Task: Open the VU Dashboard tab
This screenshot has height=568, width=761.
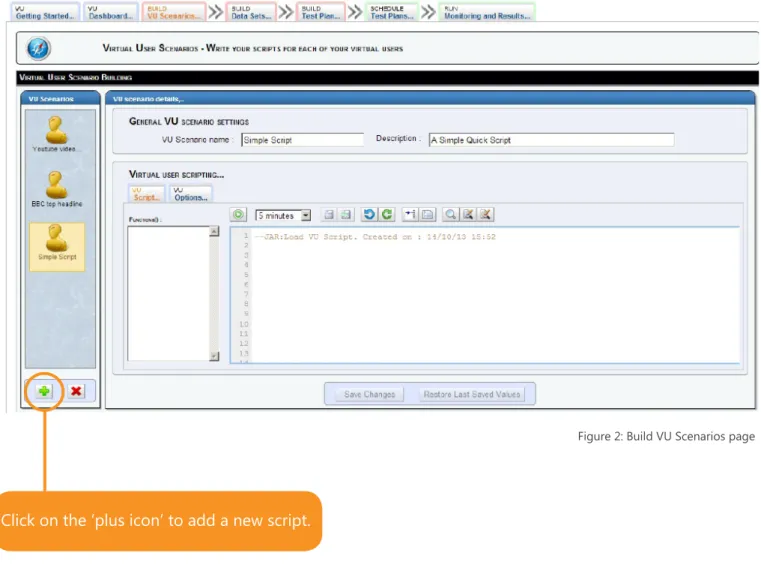Action: (111, 12)
